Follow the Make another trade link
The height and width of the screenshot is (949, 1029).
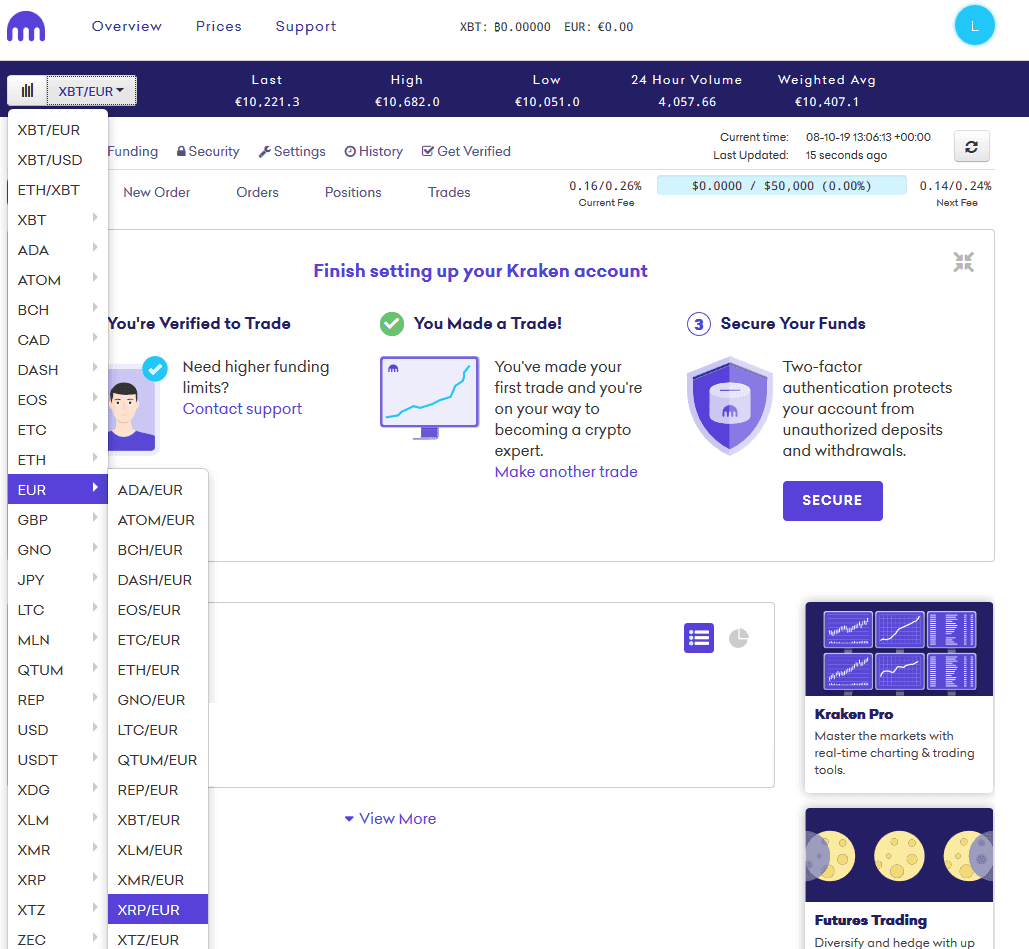tap(565, 471)
